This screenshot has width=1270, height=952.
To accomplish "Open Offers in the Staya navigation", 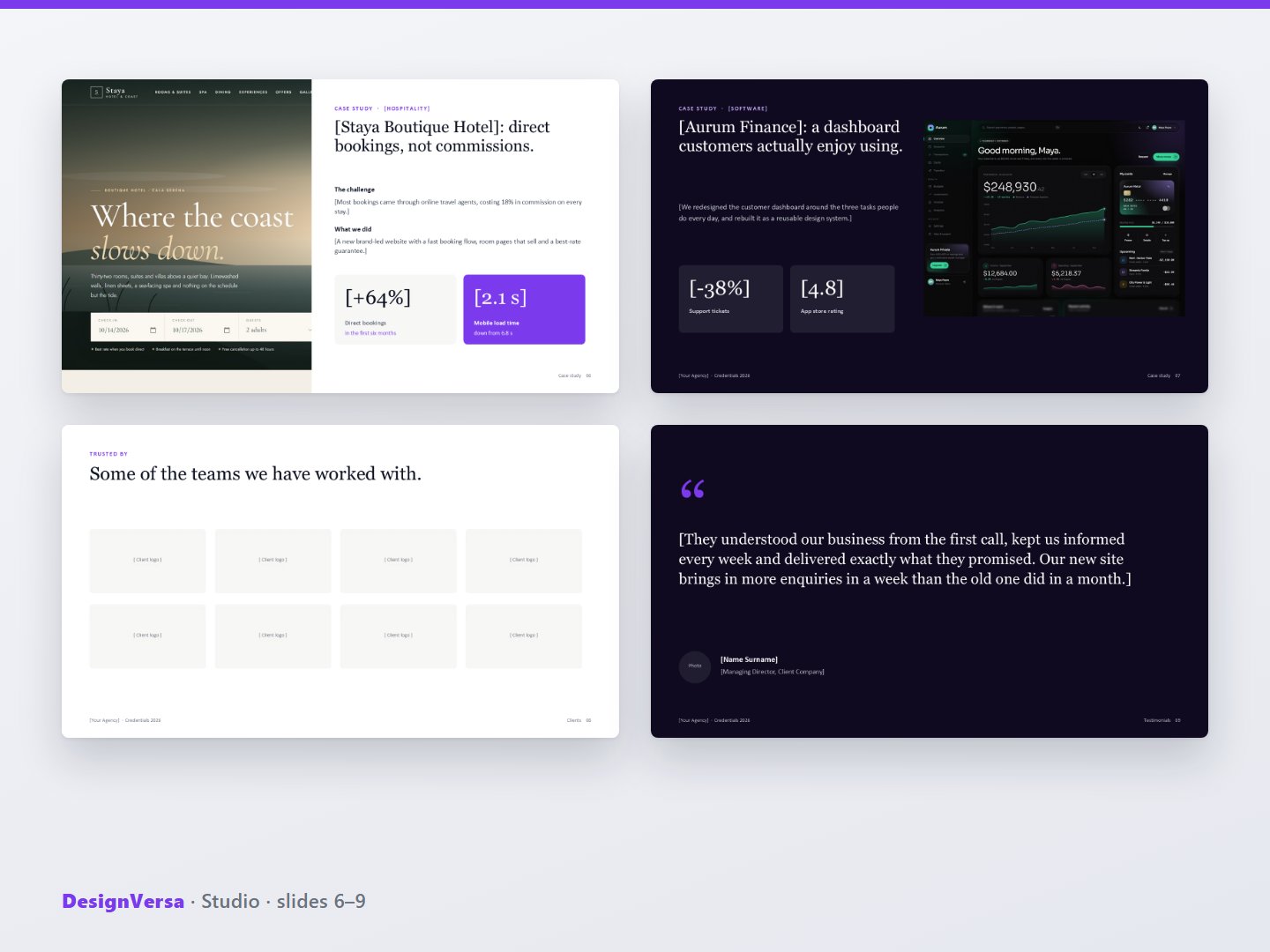I will pos(283,92).
